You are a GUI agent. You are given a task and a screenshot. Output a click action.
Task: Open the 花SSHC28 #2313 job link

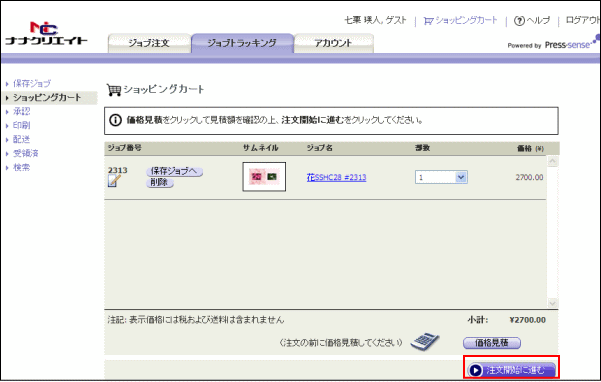pyautogui.click(x=337, y=177)
